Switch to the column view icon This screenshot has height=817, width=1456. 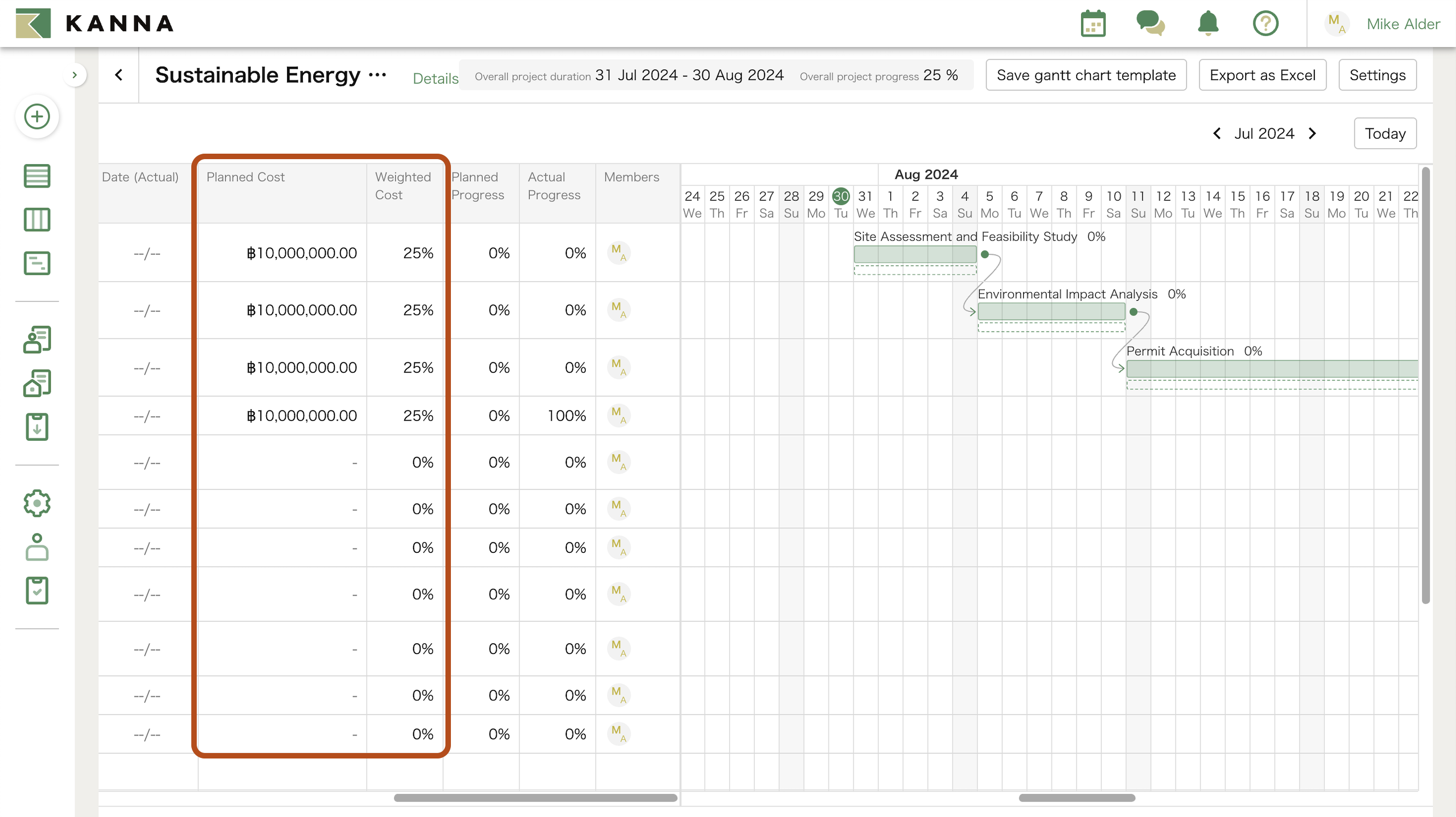(x=37, y=219)
